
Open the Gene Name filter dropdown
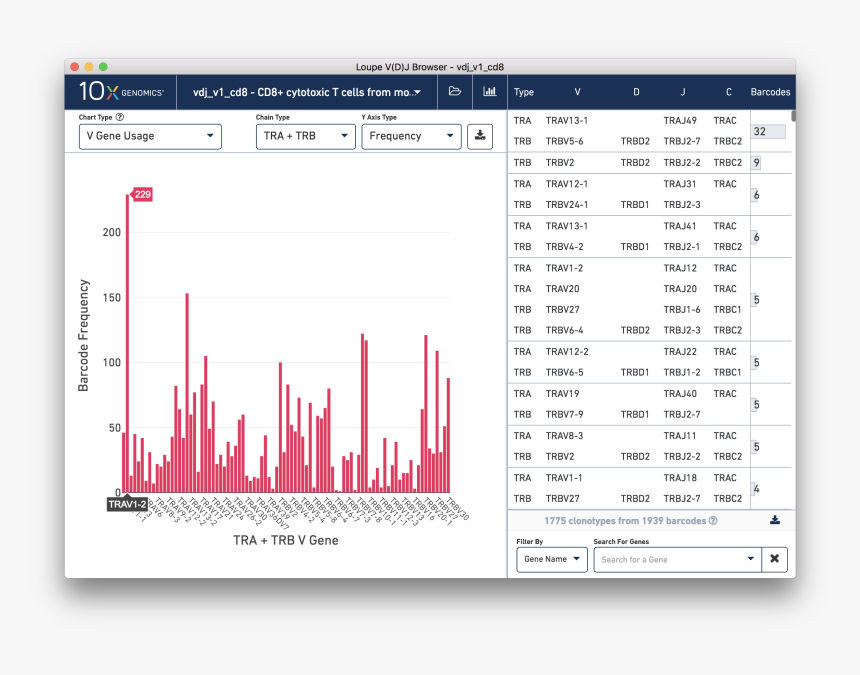click(552, 559)
